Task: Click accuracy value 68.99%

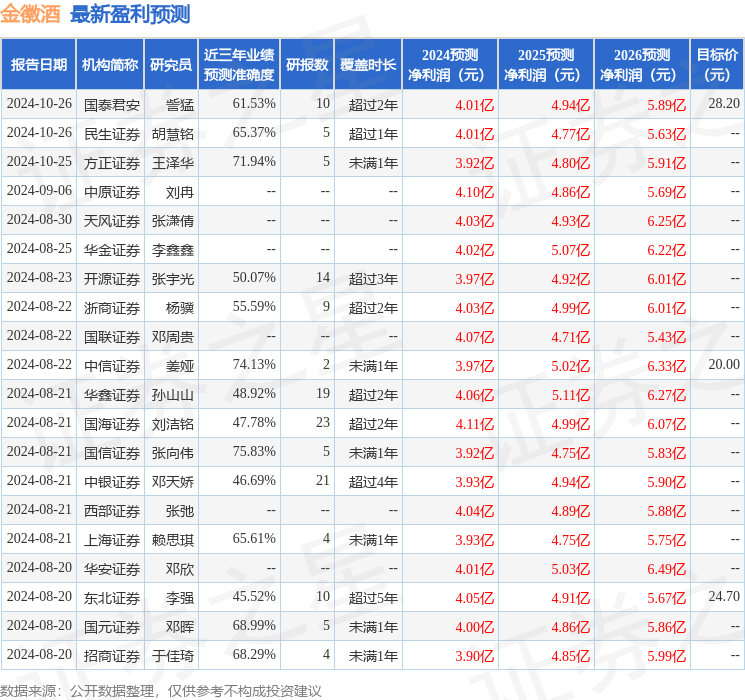Action: click(254, 625)
